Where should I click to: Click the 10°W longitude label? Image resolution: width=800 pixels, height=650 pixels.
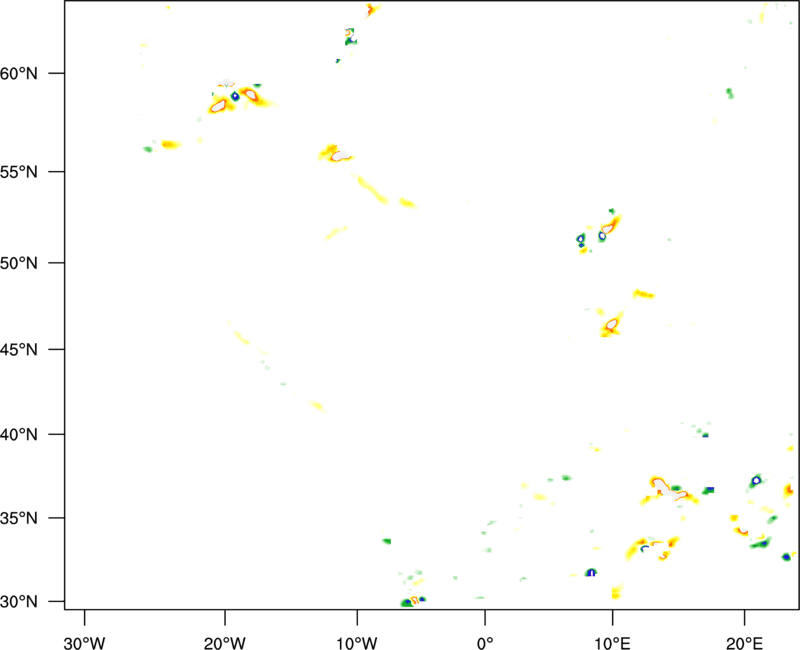(x=357, y=643)
